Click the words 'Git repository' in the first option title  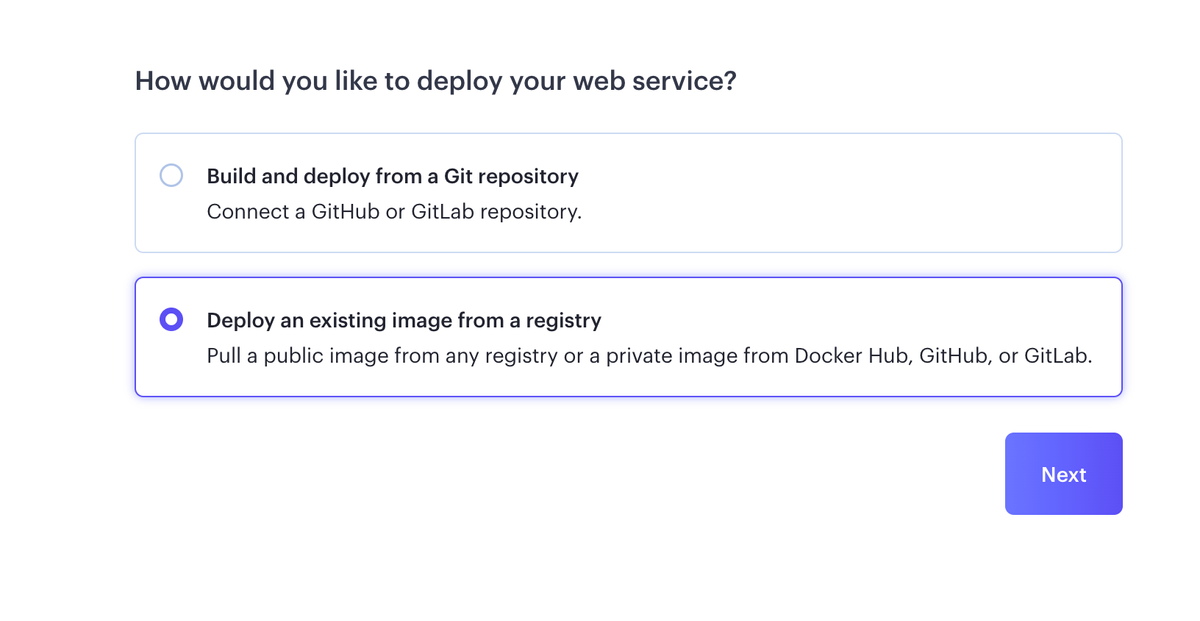click(x=512, y=177)
